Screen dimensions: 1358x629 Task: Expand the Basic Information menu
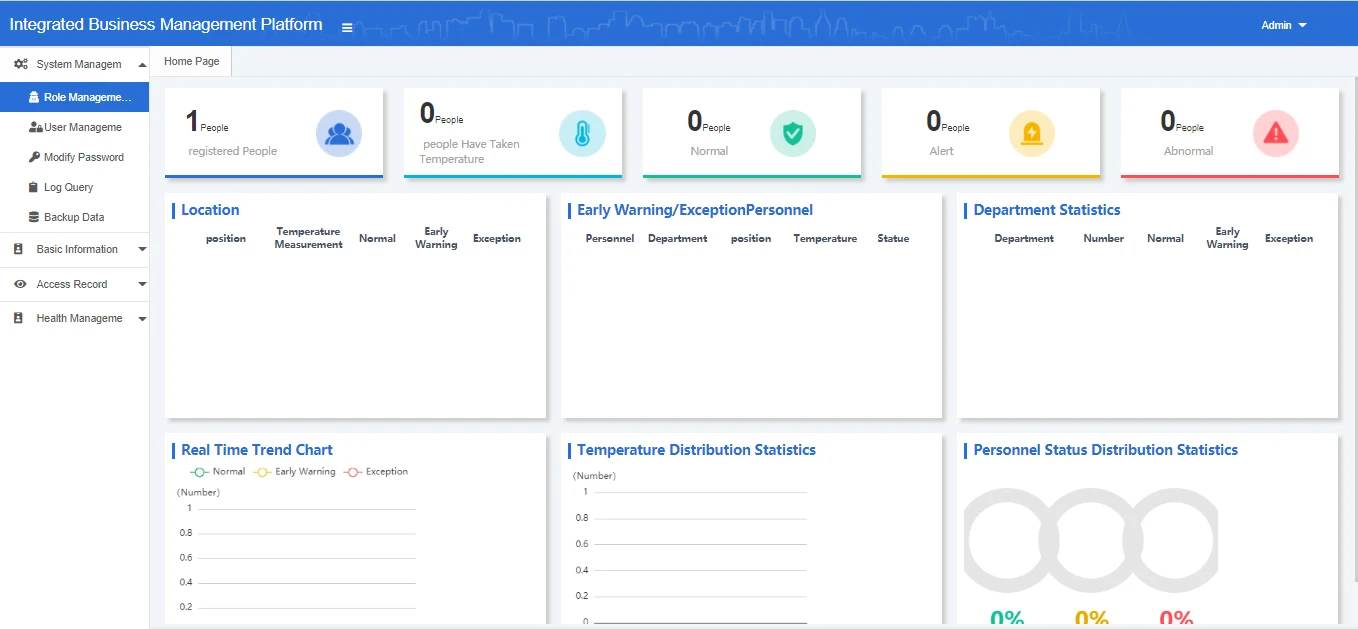77,249
